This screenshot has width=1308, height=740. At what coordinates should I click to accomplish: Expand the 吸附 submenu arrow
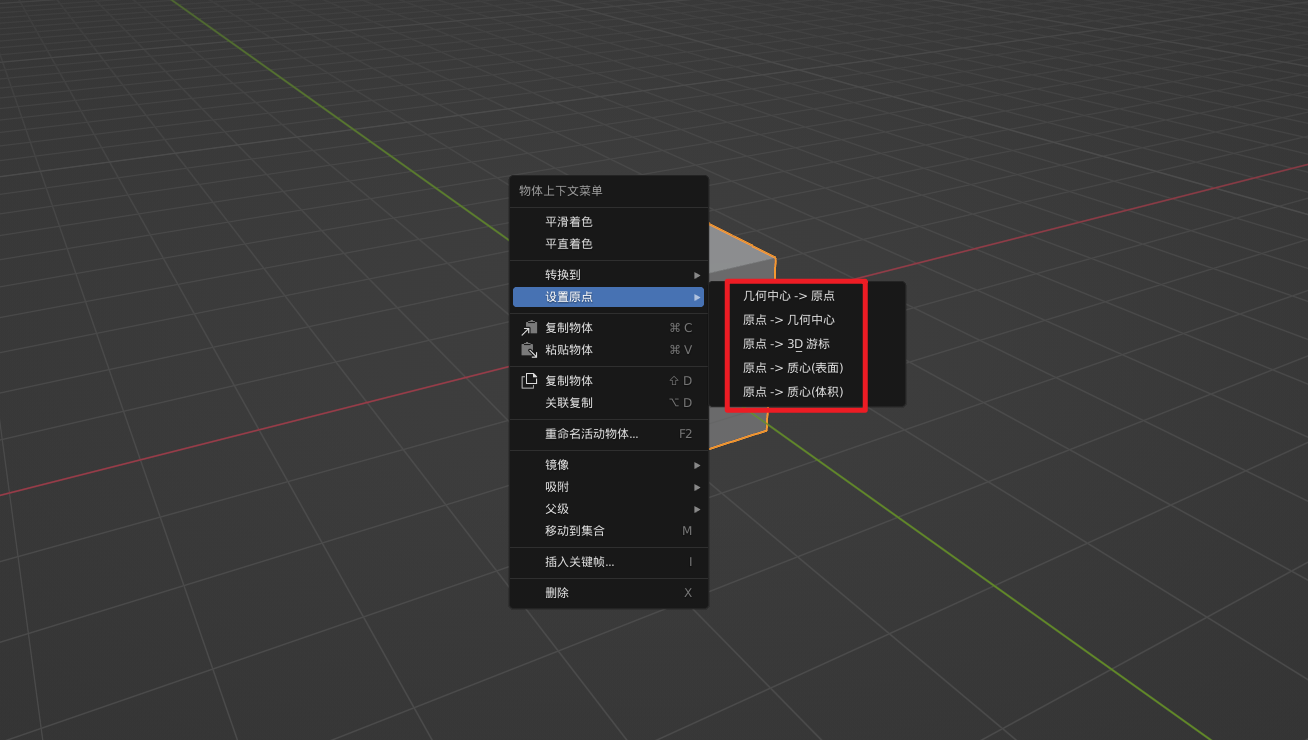[697, 487]
